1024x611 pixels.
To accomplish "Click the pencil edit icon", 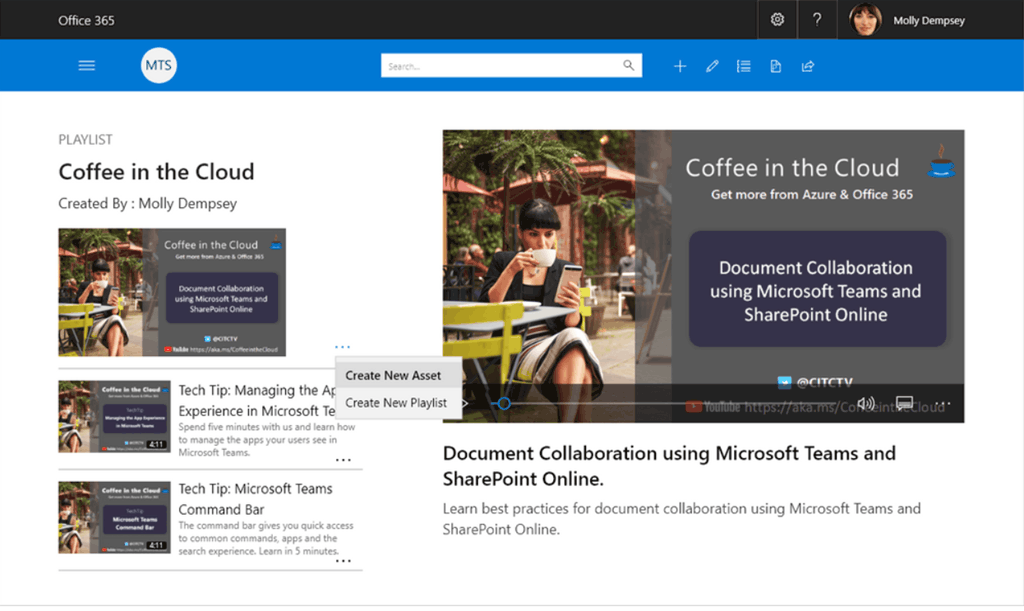I will click(712, 66).
